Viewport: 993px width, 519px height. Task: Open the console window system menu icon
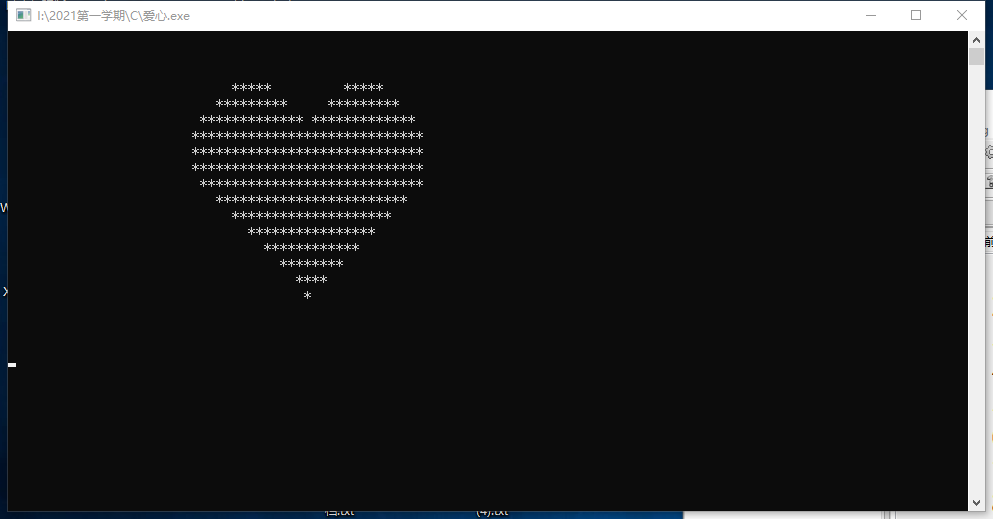23,15
